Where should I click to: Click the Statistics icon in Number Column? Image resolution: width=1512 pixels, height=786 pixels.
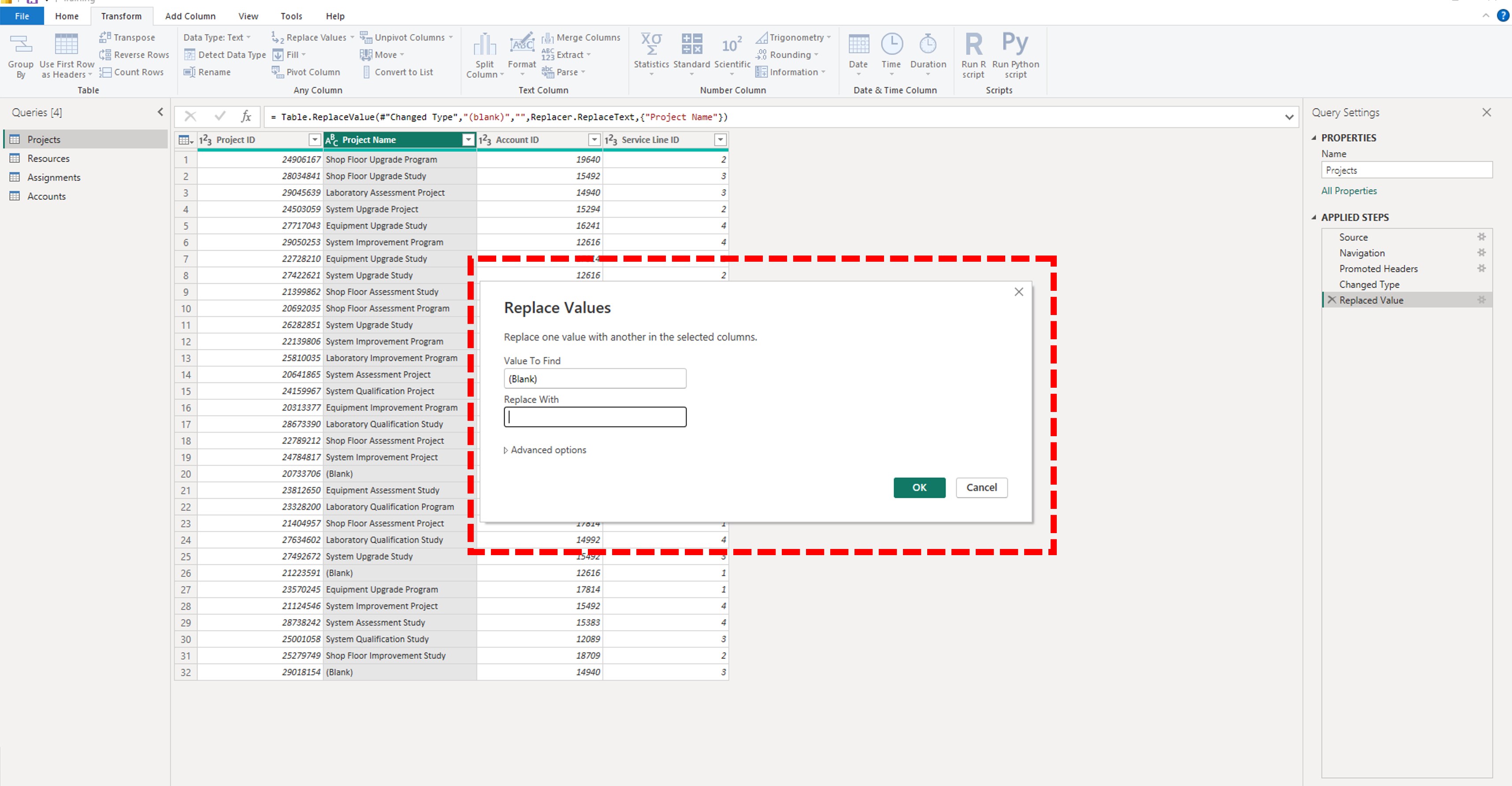click(651, 44)
